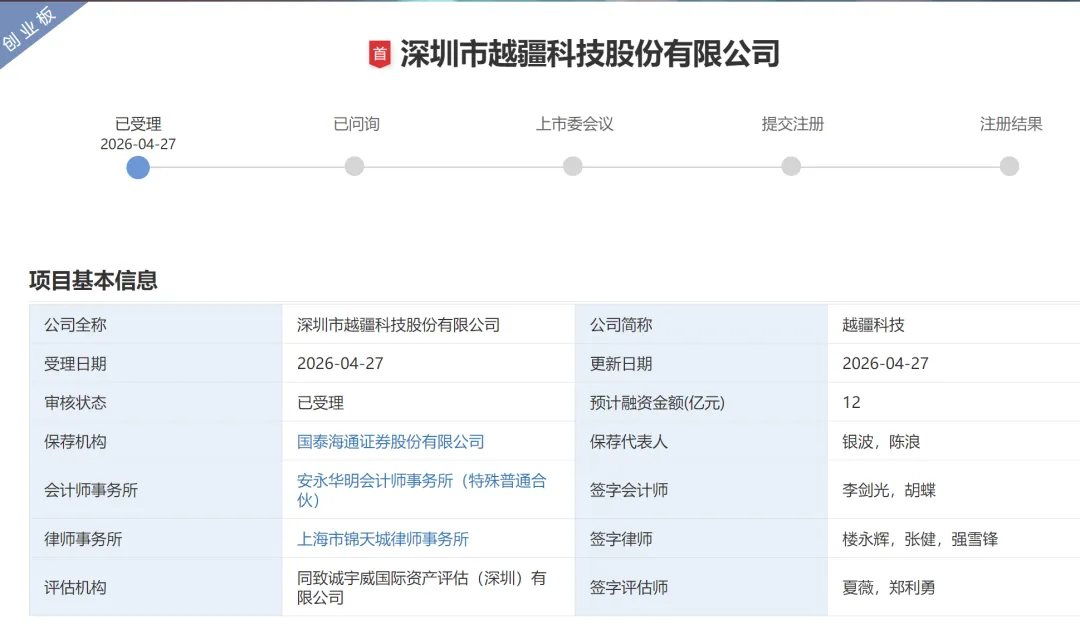Open 安永华明会计师事务所 link
This screenshot has width=1080, height=634.
[x=422, y=490]
